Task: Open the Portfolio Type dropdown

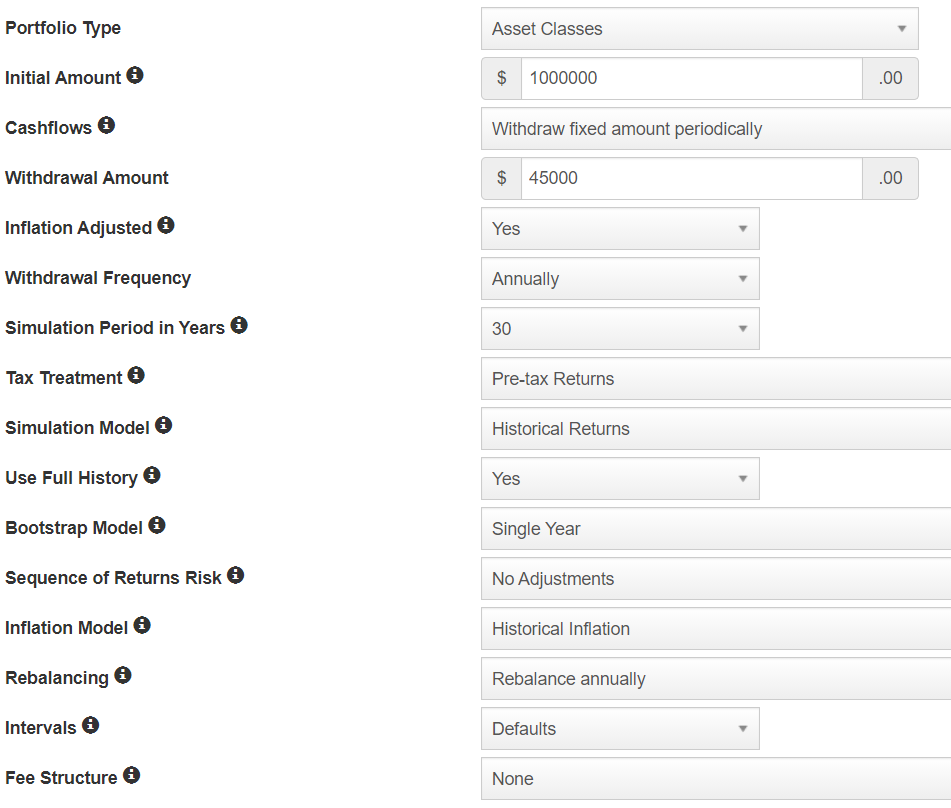Action: point(699,29)
